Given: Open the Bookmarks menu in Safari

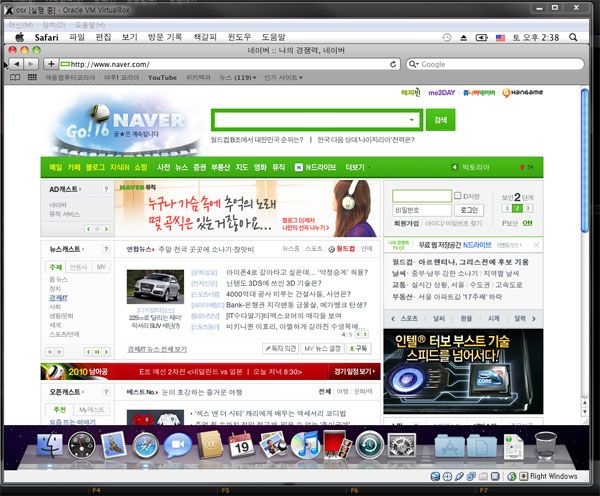Looking at the screenshot, I should [205, 37].
